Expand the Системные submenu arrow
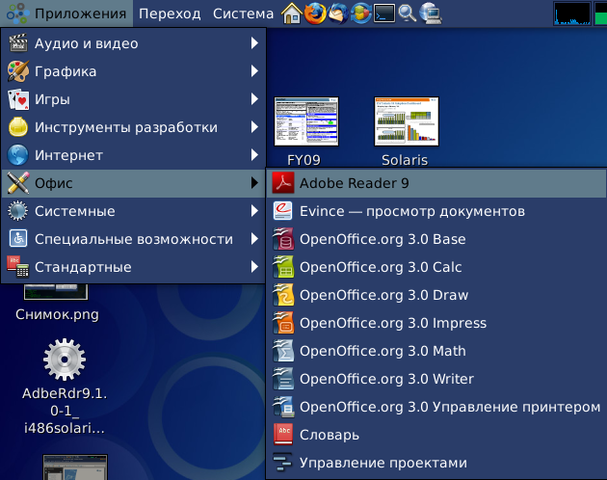This screenshot has height=480, width=607. [254, 211]
